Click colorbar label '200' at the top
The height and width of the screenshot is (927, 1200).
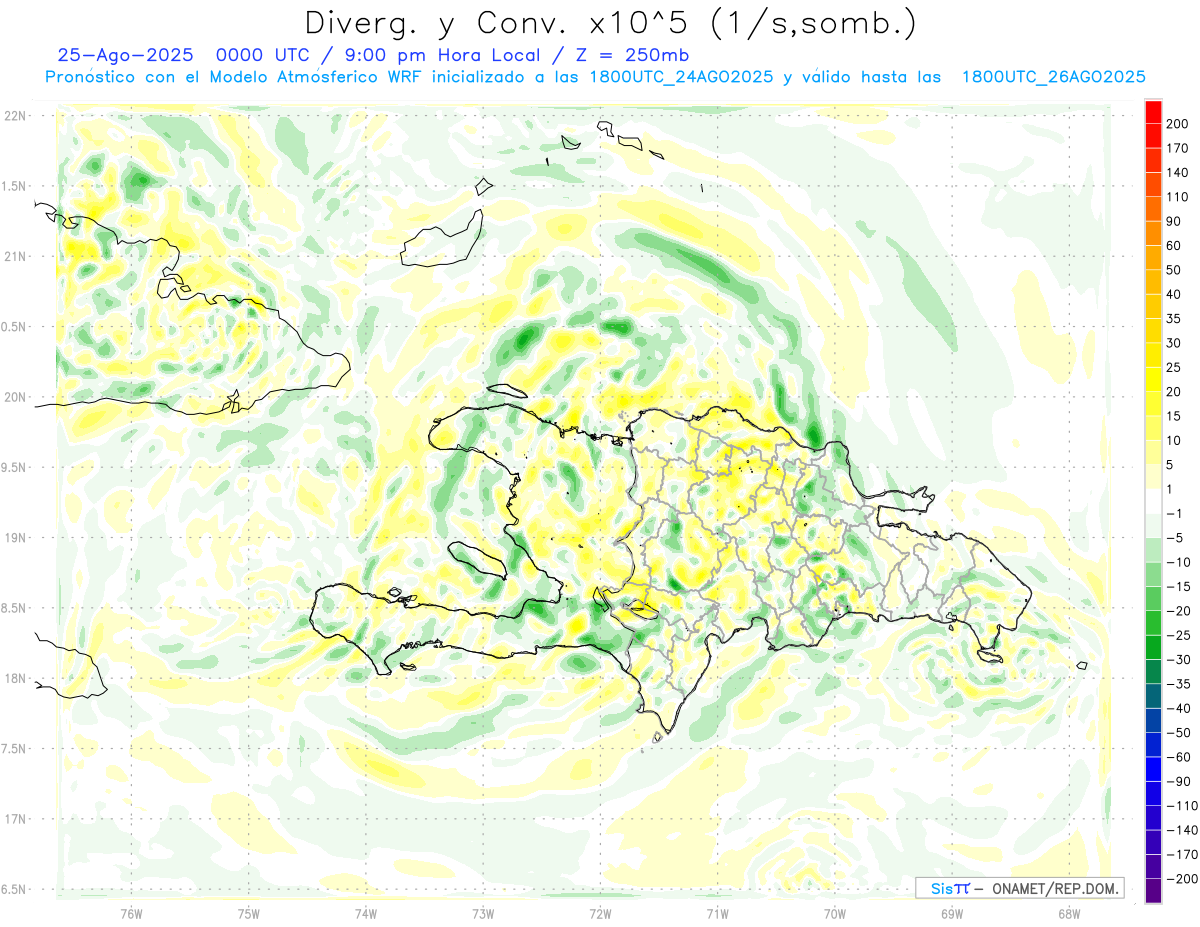1178,124
